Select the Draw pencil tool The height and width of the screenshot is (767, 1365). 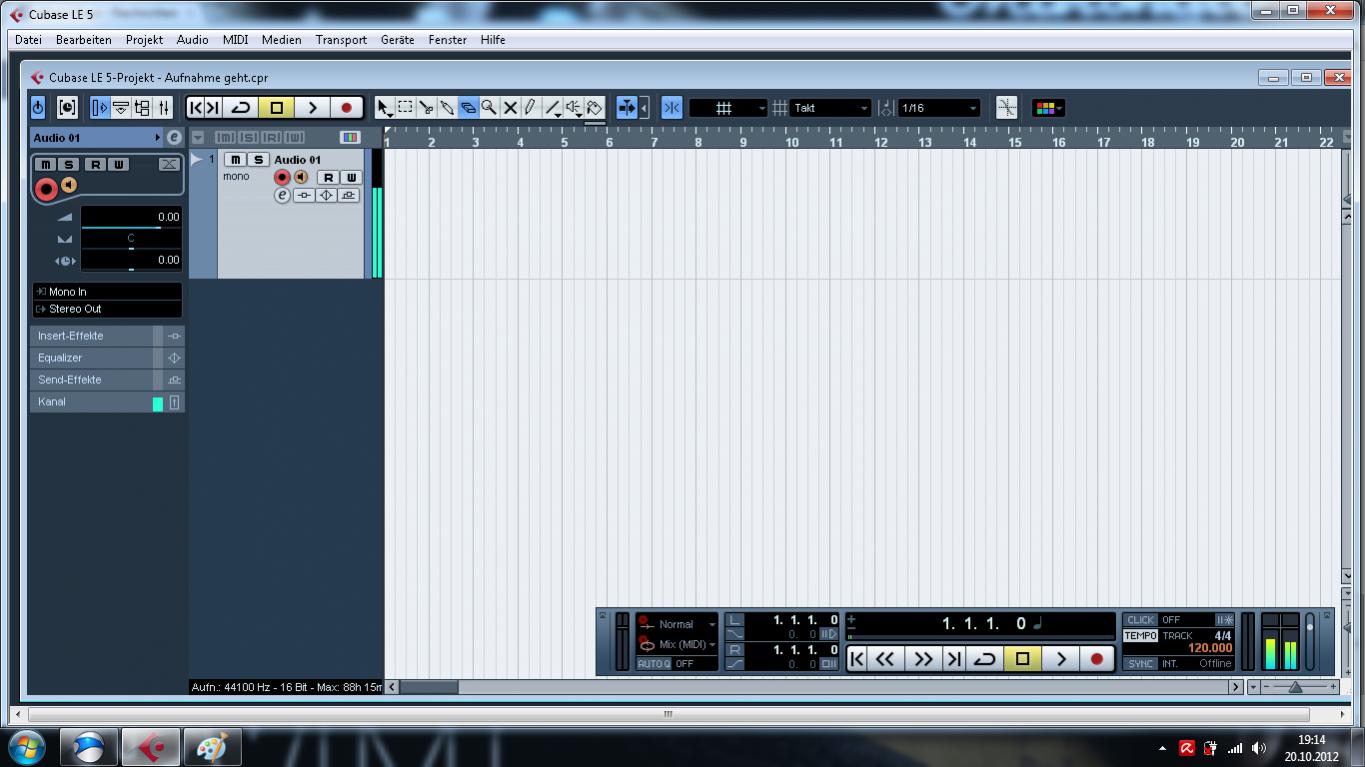[x=531, y=108]
